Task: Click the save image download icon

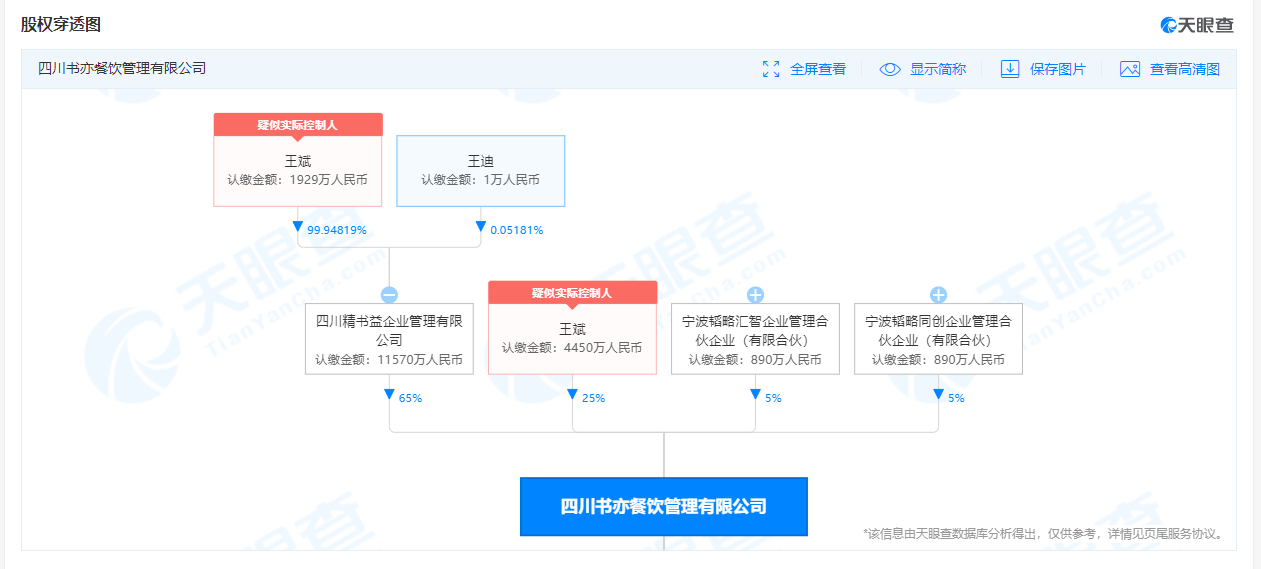Action: click(x=1010, y=69)
